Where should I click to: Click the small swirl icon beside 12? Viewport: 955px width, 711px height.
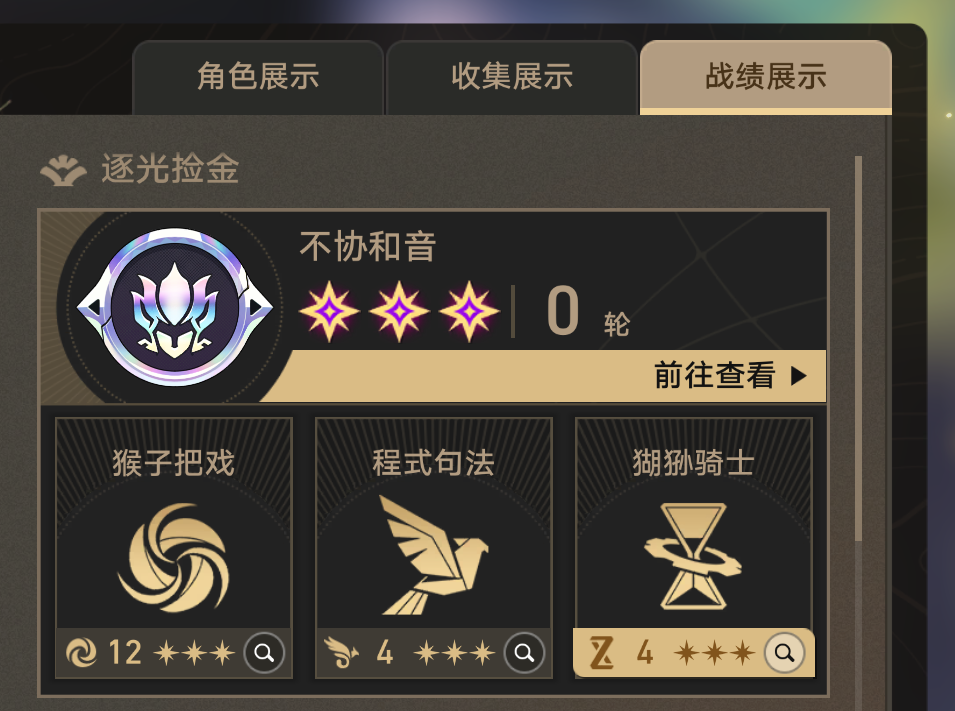coord(81,653)
